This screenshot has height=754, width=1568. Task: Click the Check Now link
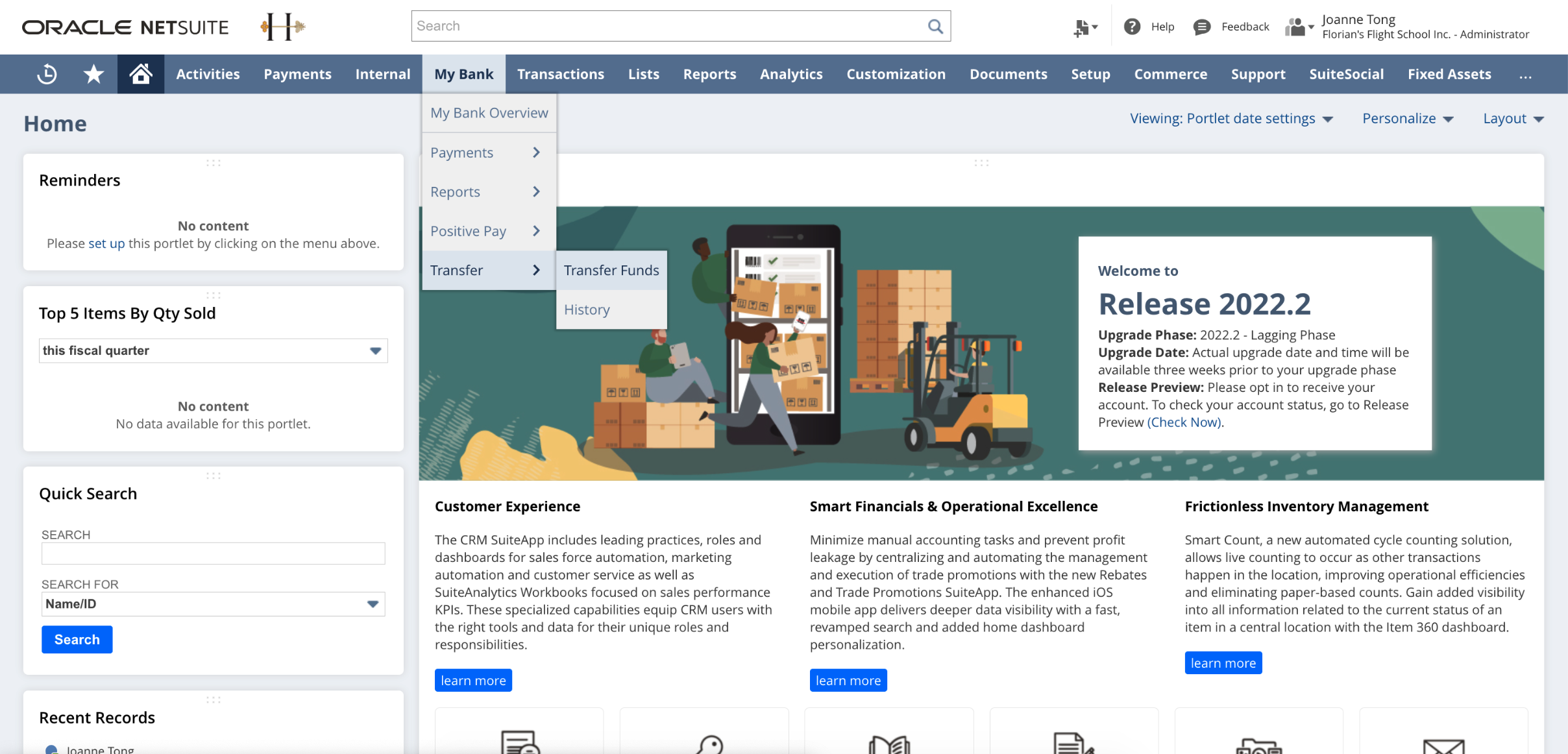(x=1184, y=422)
